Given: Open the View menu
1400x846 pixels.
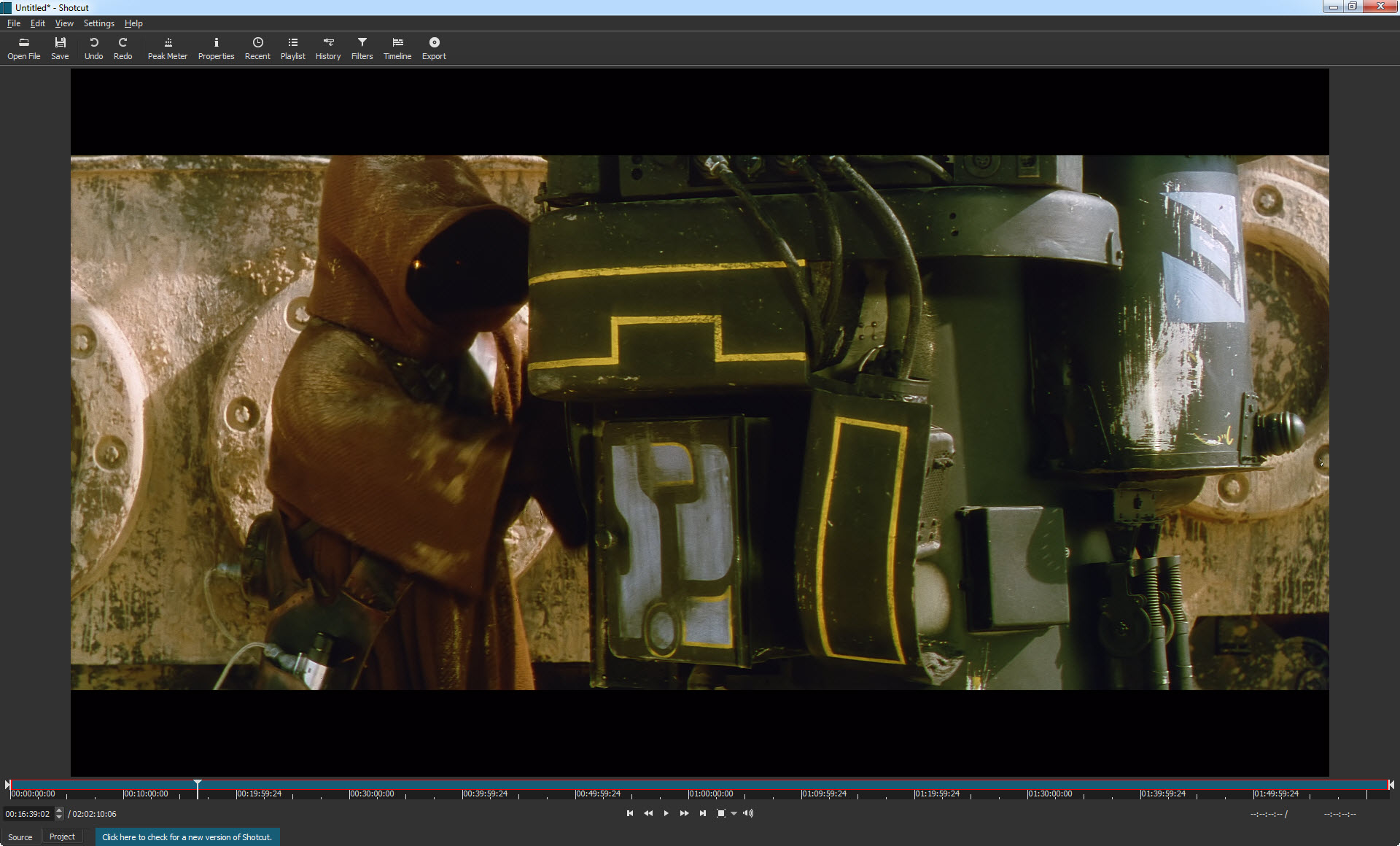Looking at the screenshot, I should coord(64,23).
